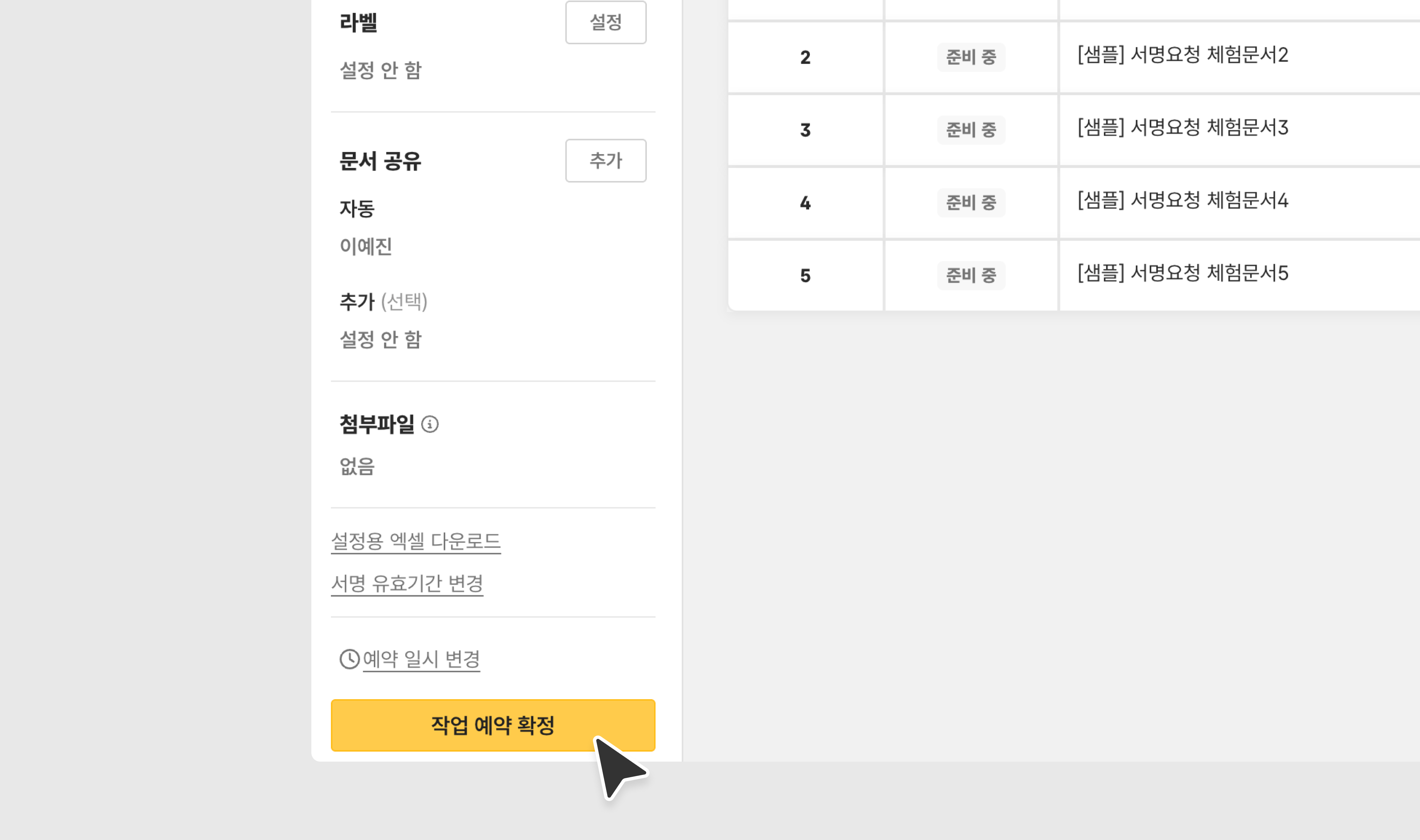Click the 첨부파일 section heading
The image size is (1420, 840).
pos(377,424)
